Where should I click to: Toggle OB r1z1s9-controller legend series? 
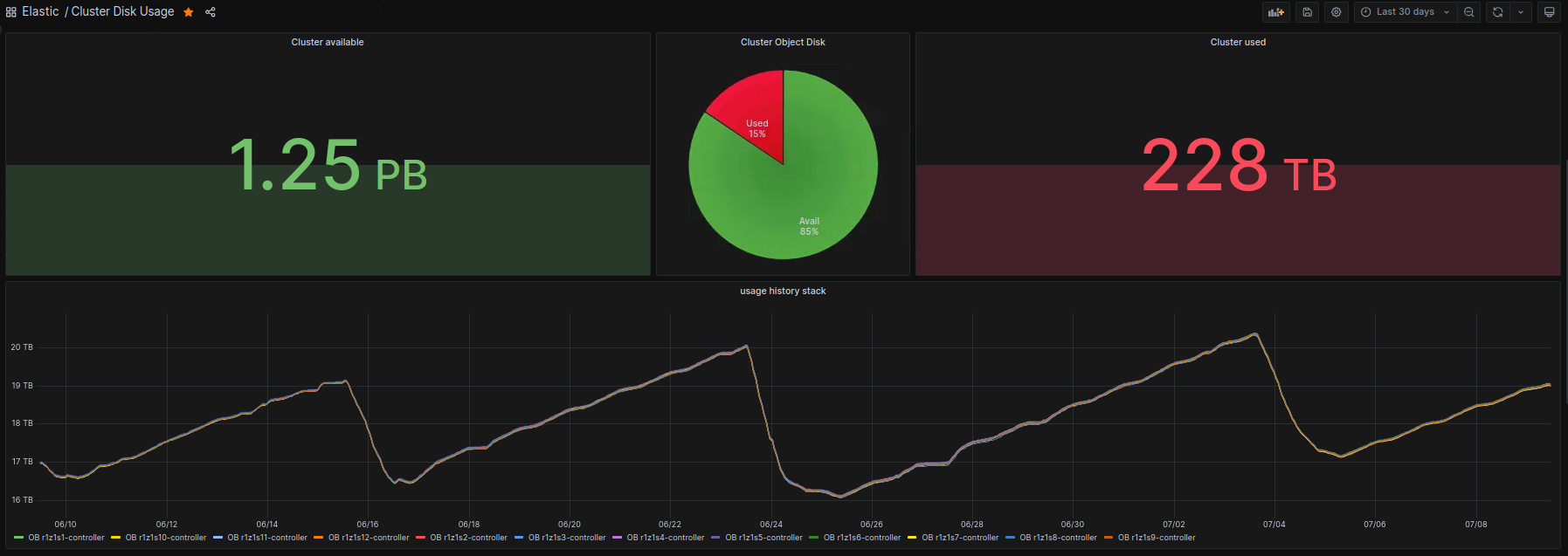[1150, 538]
